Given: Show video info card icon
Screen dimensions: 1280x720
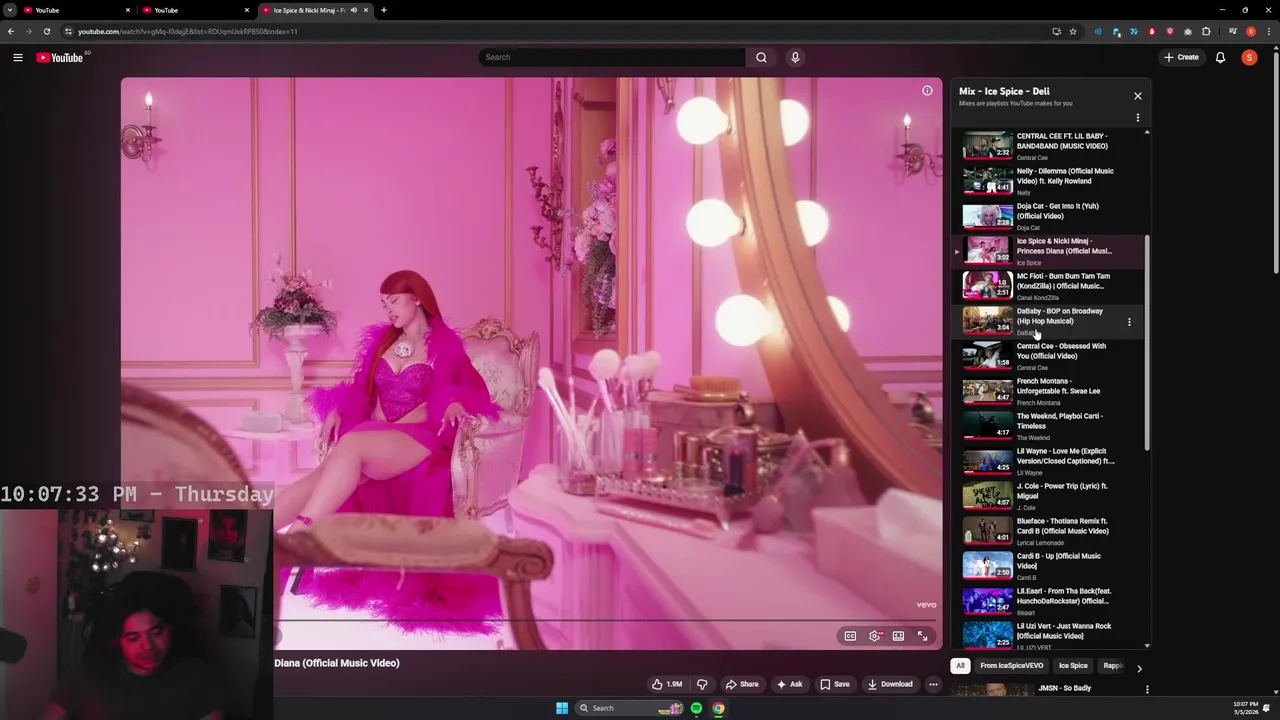Looking at the screenshot, I should pyautogui.click(x=927, y=91).
